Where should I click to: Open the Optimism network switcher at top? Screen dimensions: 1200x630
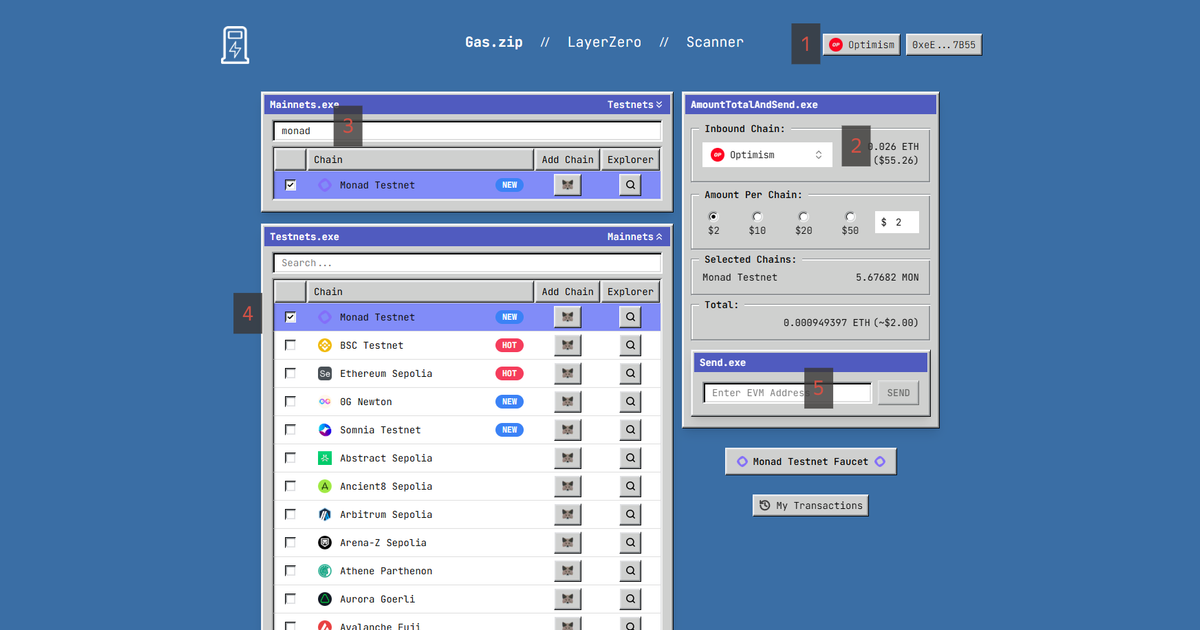[x=861, y=44]
